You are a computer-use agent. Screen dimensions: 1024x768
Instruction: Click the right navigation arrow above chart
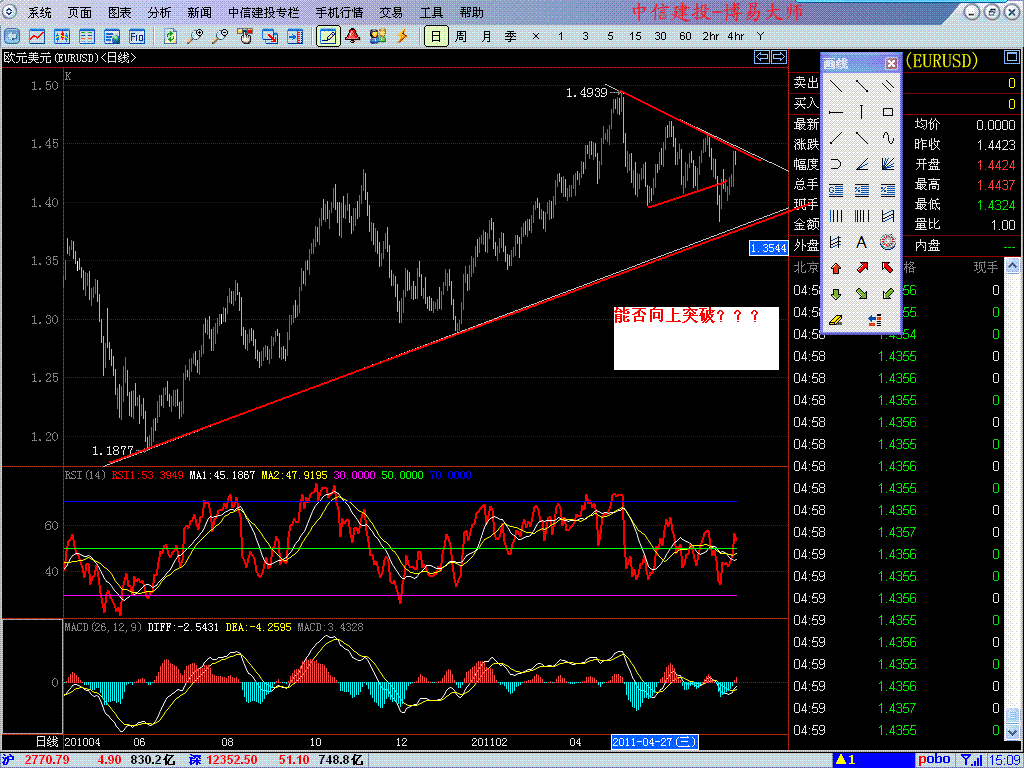click(779, 57)
